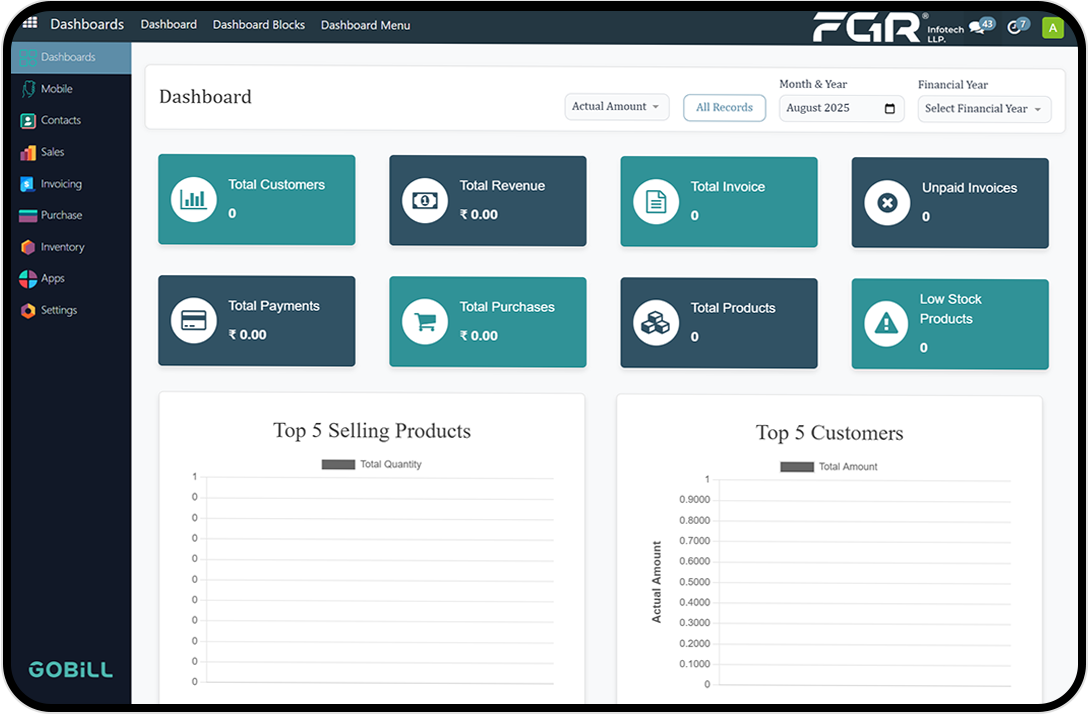
Task: Open Inventory from the sidebar
Action: (62, 247)
